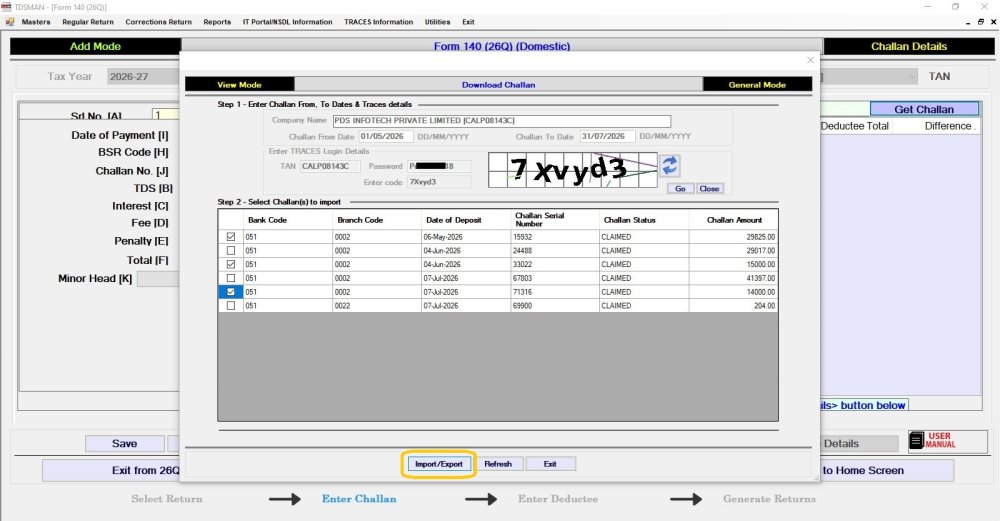
Task: Click the amount cell 41397.00
Action: tap(733, 278)
